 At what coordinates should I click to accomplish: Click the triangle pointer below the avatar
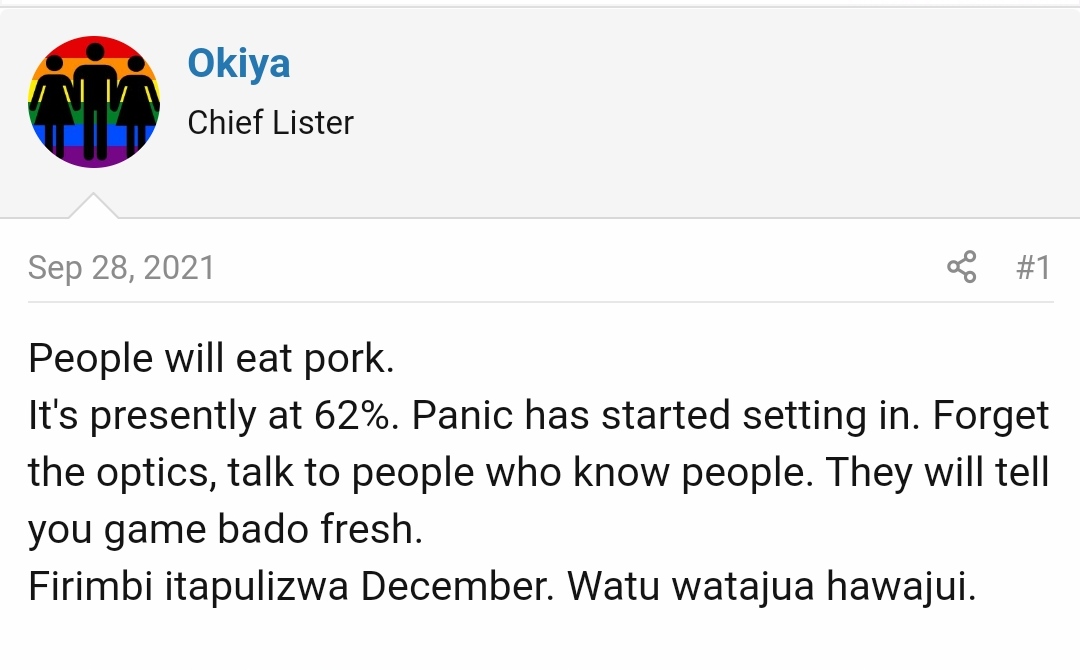pos(94,206)
